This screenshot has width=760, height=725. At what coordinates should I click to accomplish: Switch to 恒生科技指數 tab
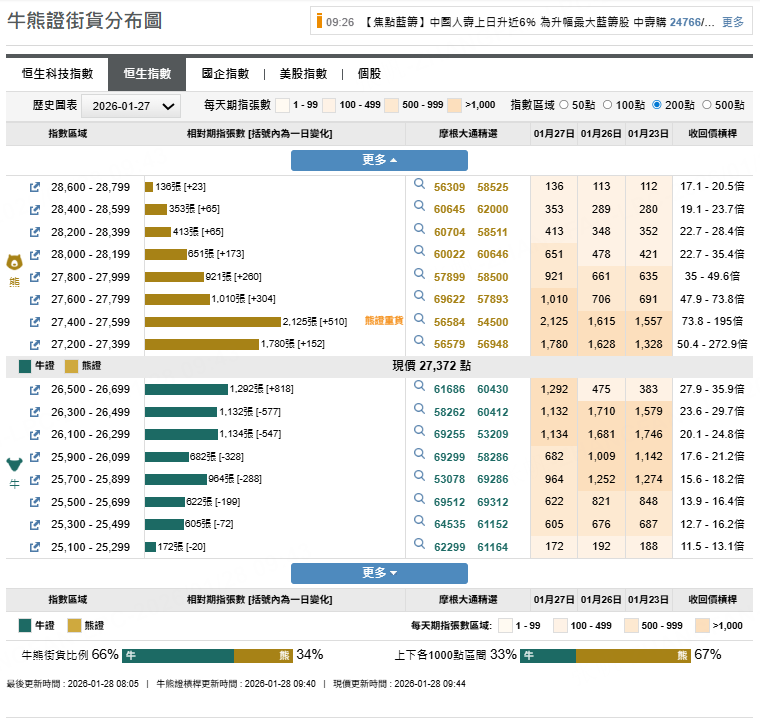[58, 74]
